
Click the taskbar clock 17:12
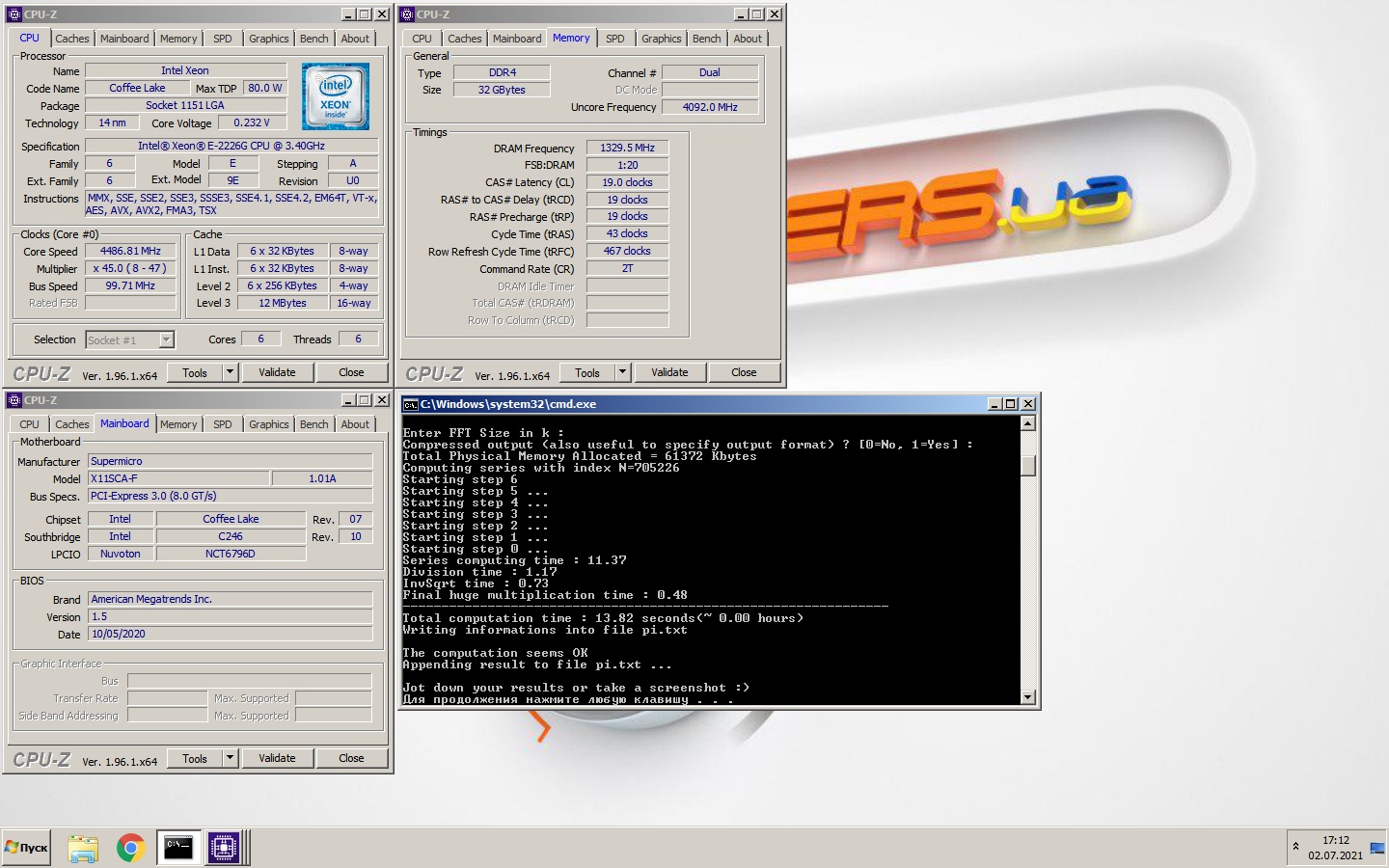[x=1336, y=840]
